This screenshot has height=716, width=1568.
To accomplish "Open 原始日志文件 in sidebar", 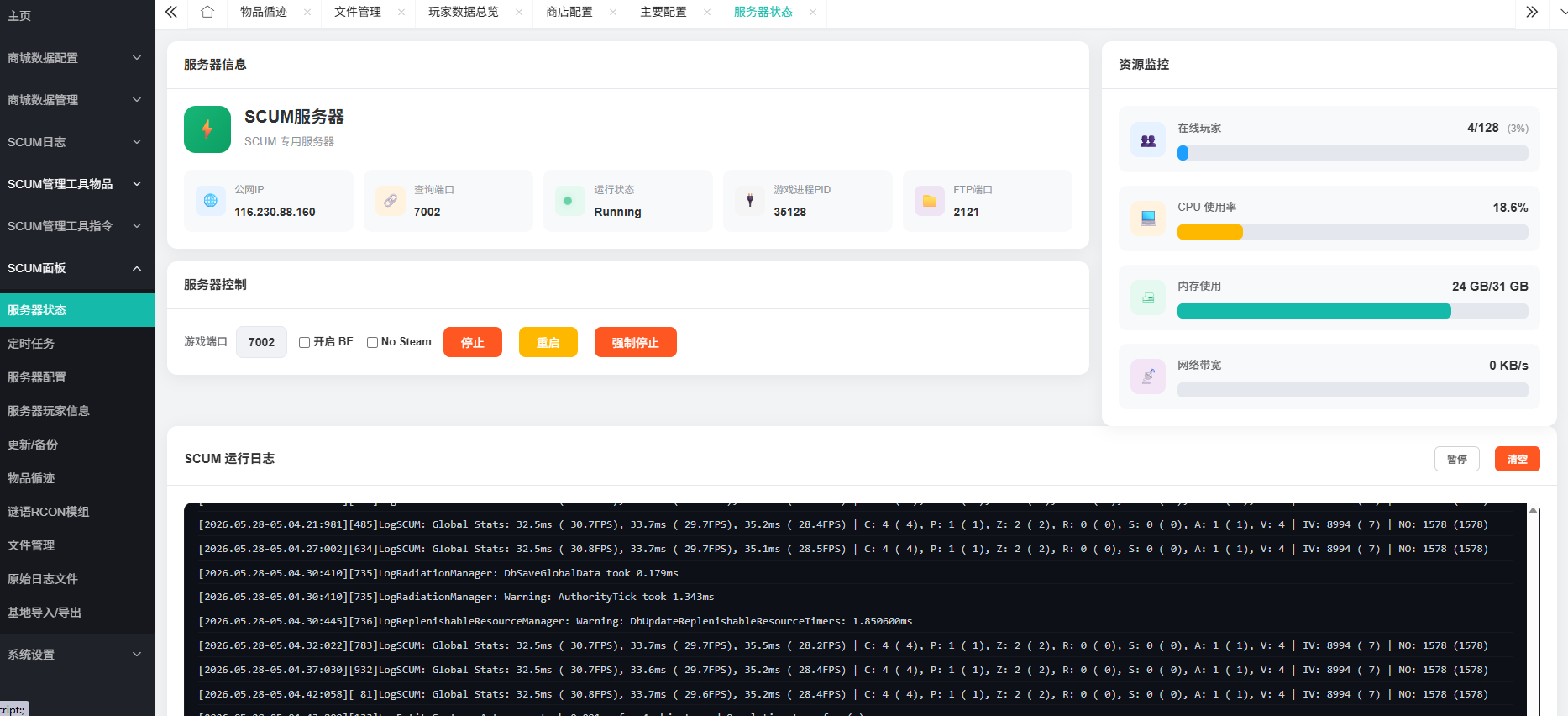I will coord(77,579).
